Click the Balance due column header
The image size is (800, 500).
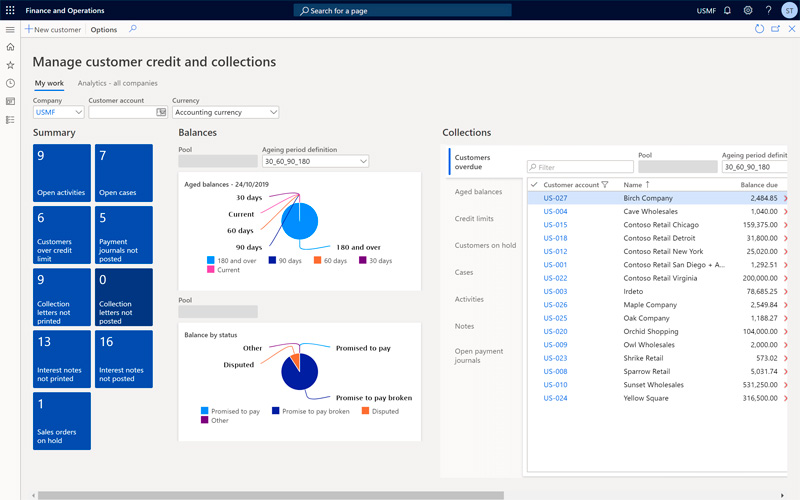(759, 185)
